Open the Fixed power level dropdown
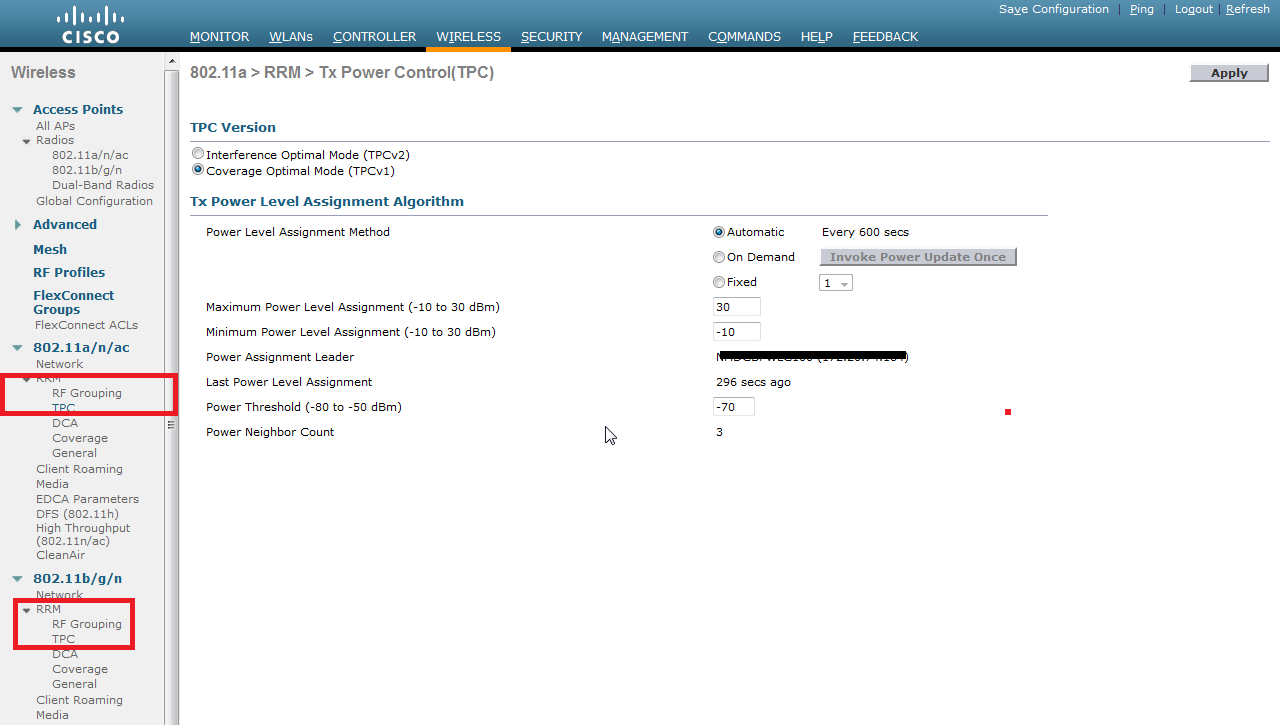The image size is (1280, 725). tap(836, 283)
